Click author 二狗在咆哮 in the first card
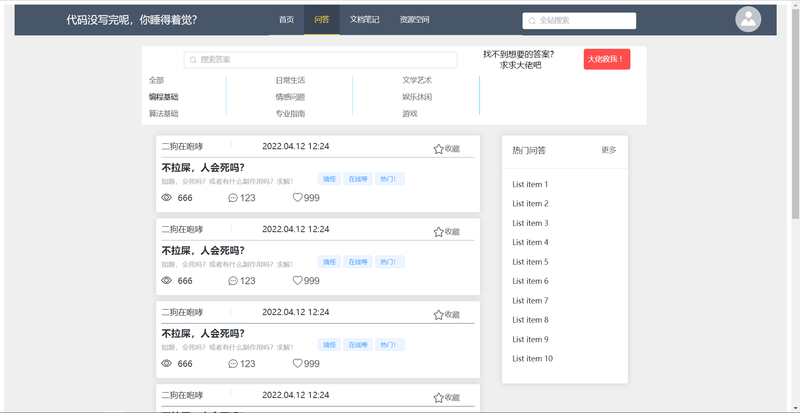The height and width of the screenshot is (413, 800). pos(182,147)
